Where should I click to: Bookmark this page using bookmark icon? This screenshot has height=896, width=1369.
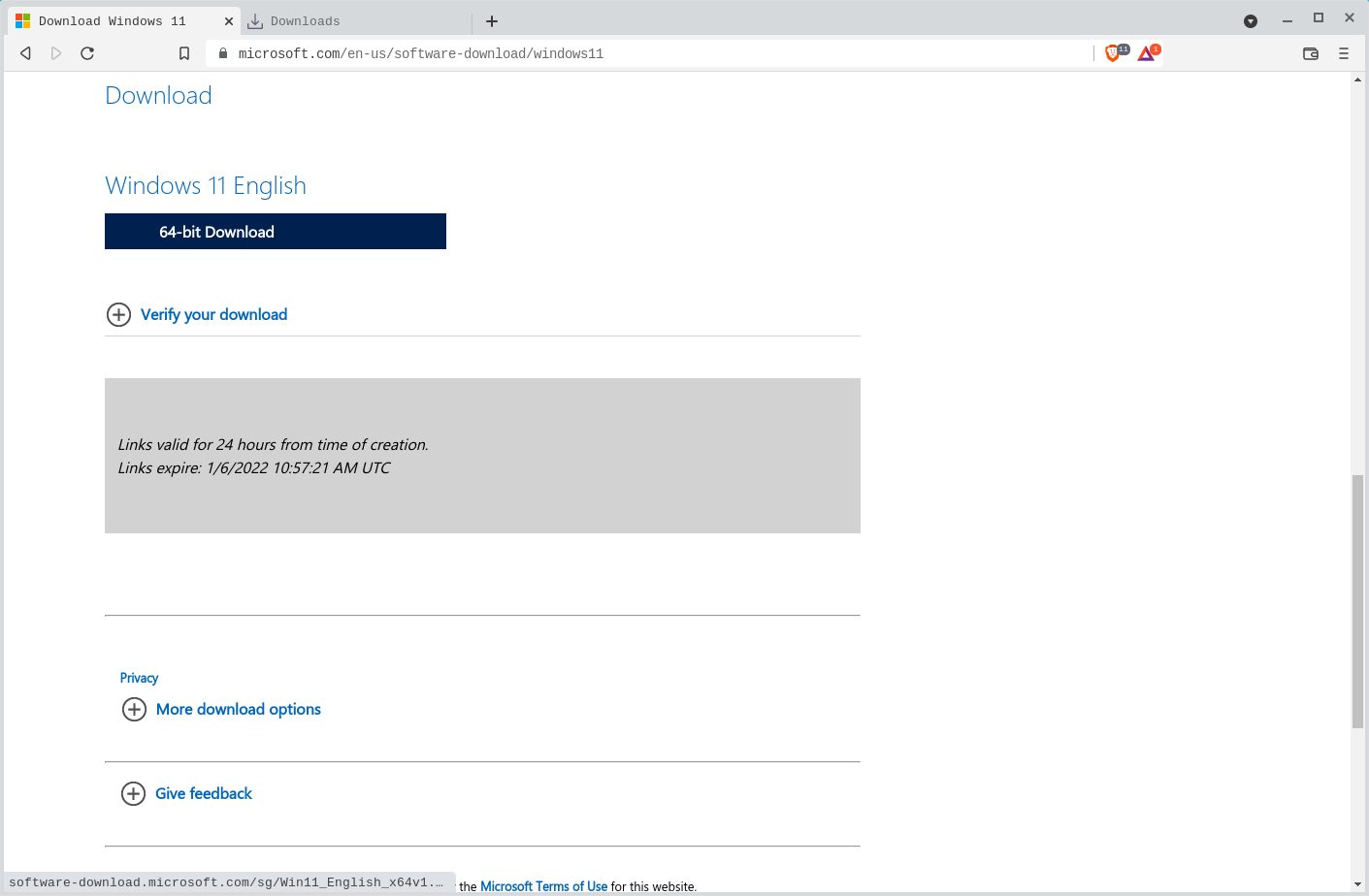click(x=184, y=53)
